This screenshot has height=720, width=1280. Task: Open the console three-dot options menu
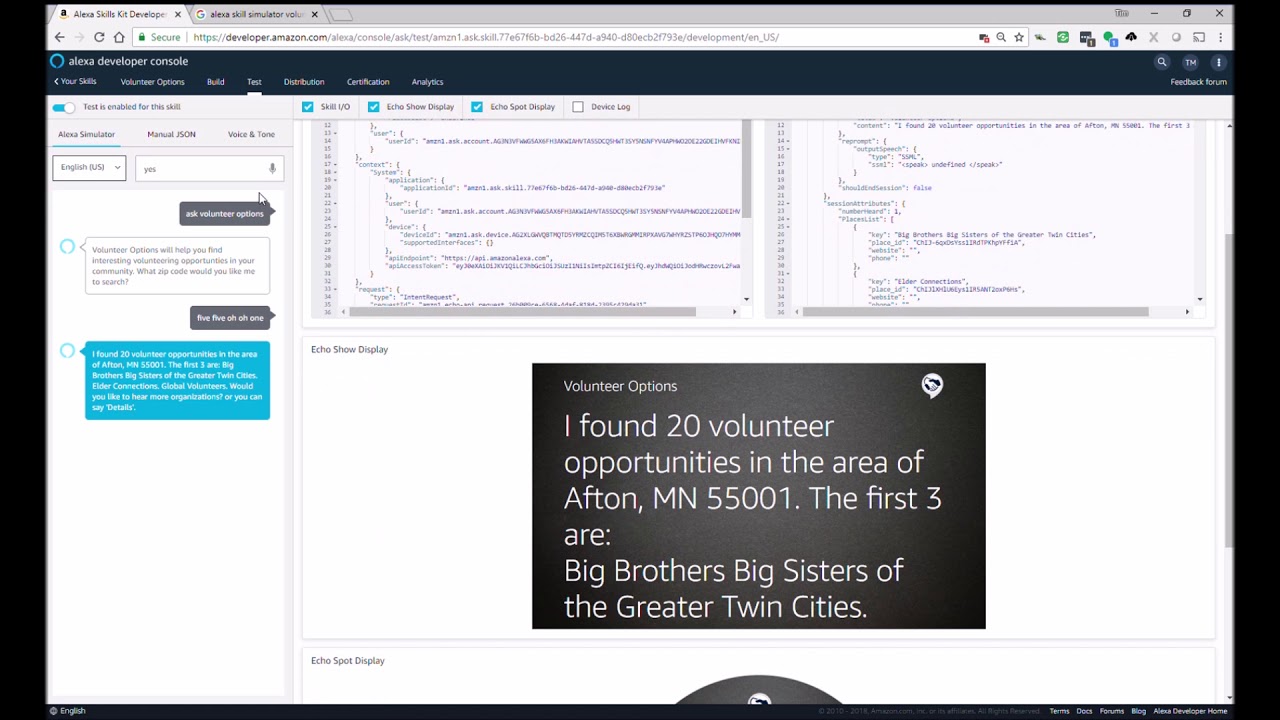[x=1219, y=62]
